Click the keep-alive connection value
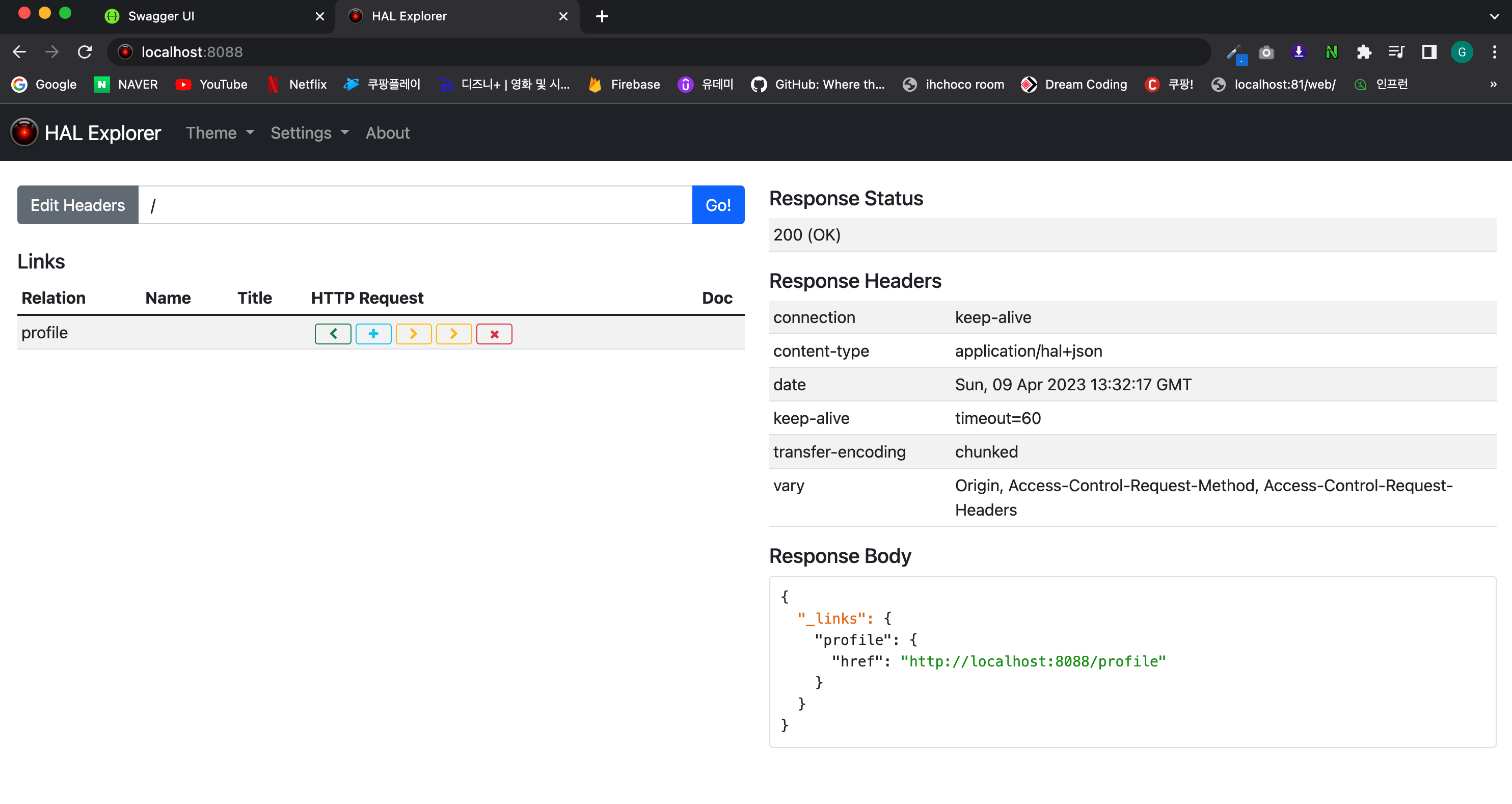 click(x=992, y=317)
